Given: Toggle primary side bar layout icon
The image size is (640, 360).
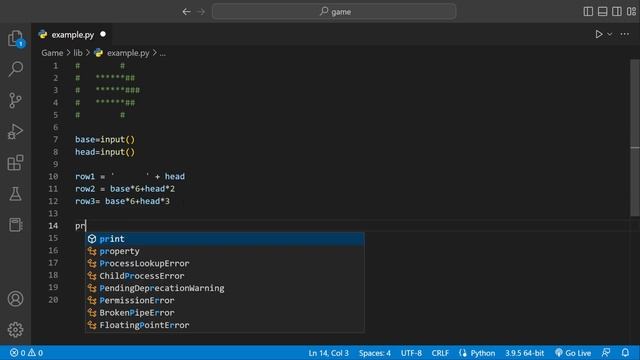Looking at the screenshot, I should coord(588,11).
